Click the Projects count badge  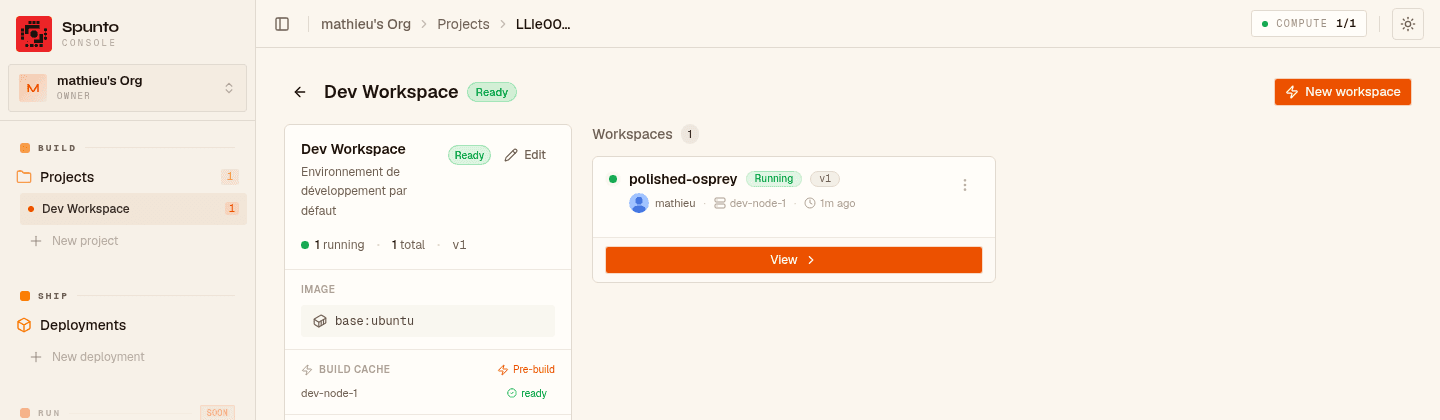tap(230, 177)
